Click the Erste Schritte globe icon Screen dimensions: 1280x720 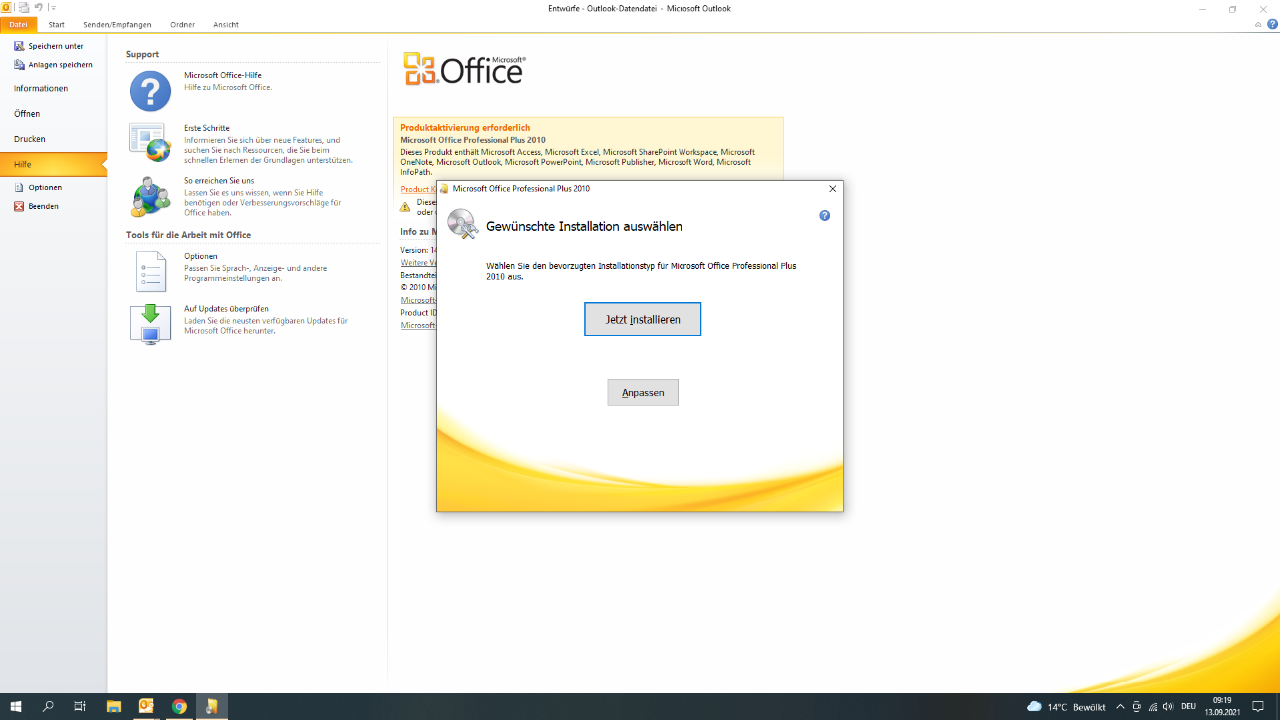(150, 142)
